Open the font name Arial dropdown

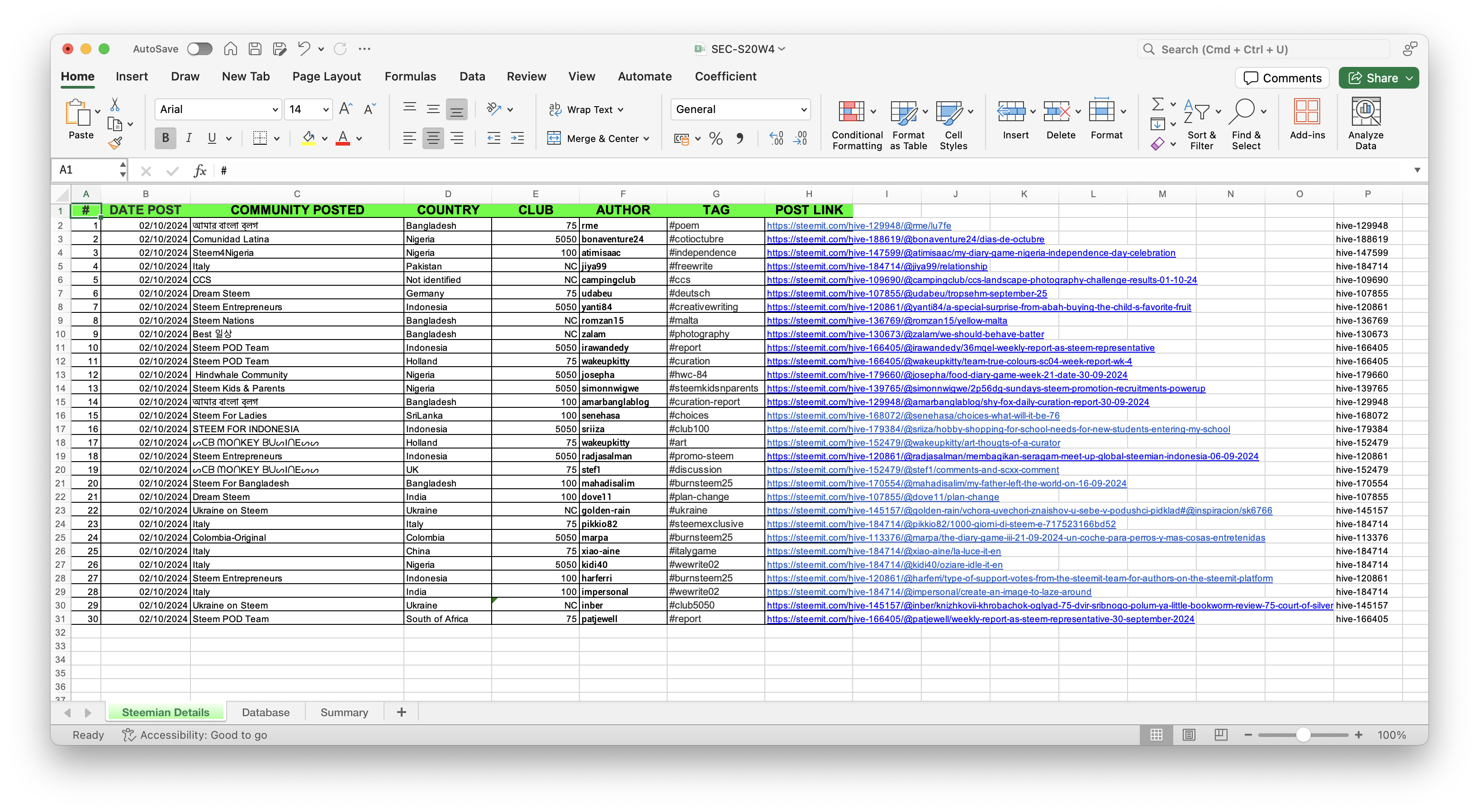[275, 109]
